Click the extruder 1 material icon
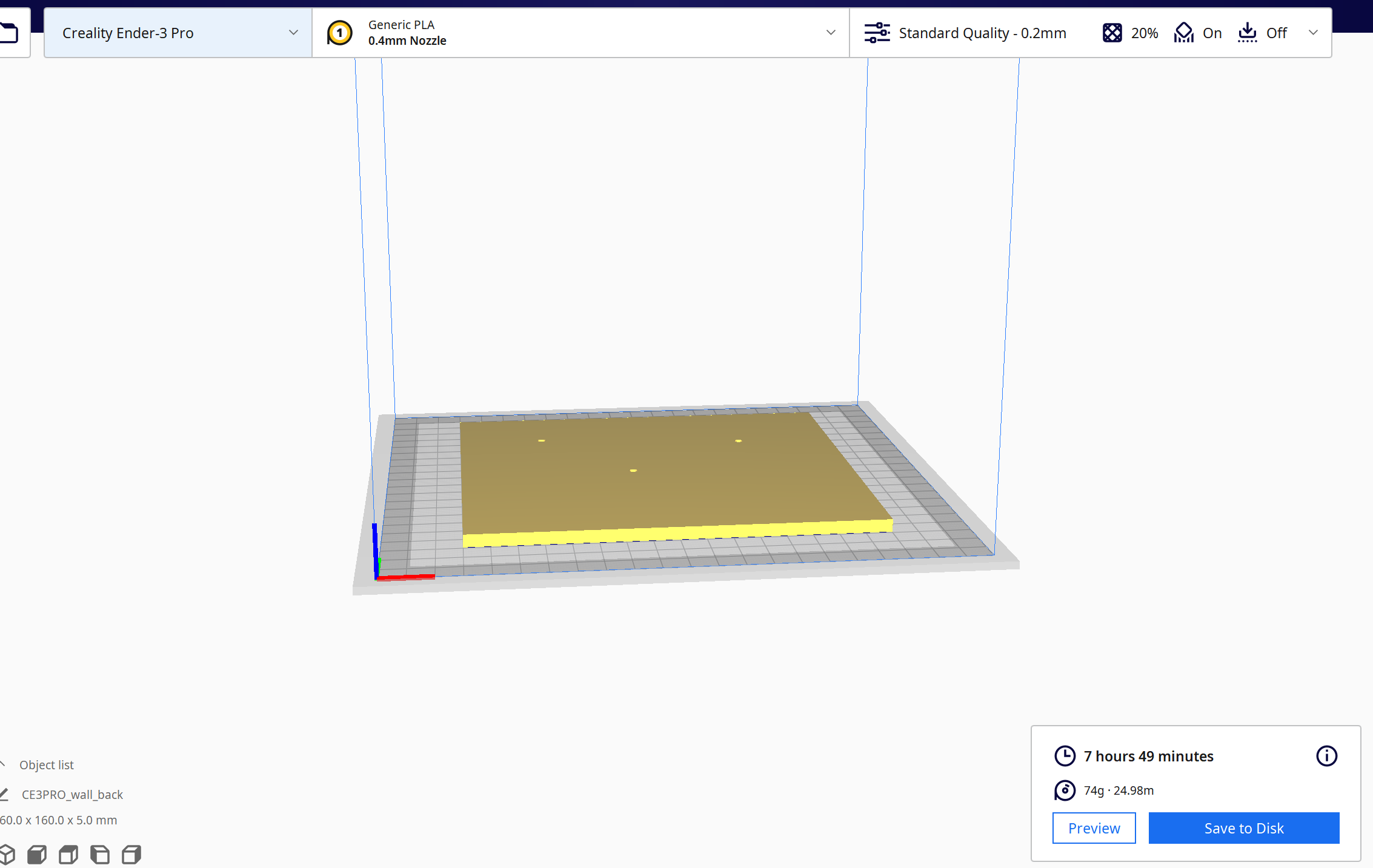The height and width of the screenshot is (868, 1373). (x=339, y=33)
